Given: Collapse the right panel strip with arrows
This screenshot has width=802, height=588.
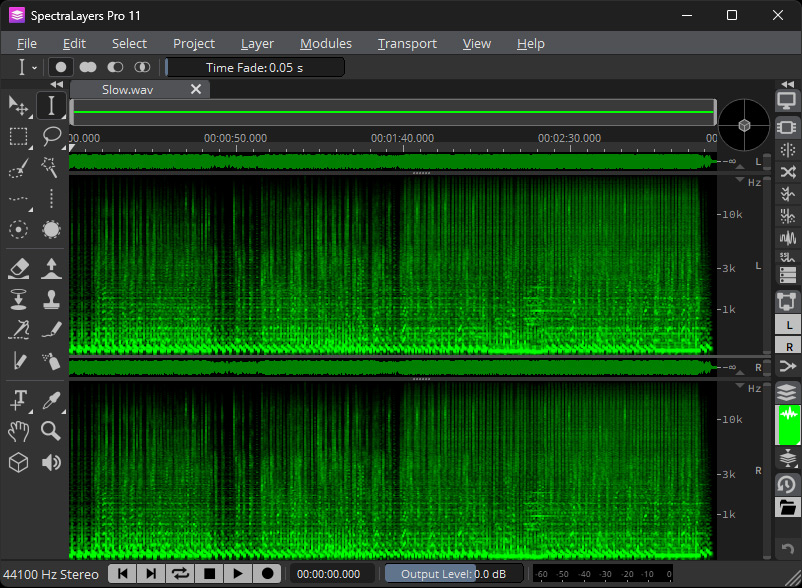Looking at the screenshot, I should pyautogui.click(x=787, y=85).
